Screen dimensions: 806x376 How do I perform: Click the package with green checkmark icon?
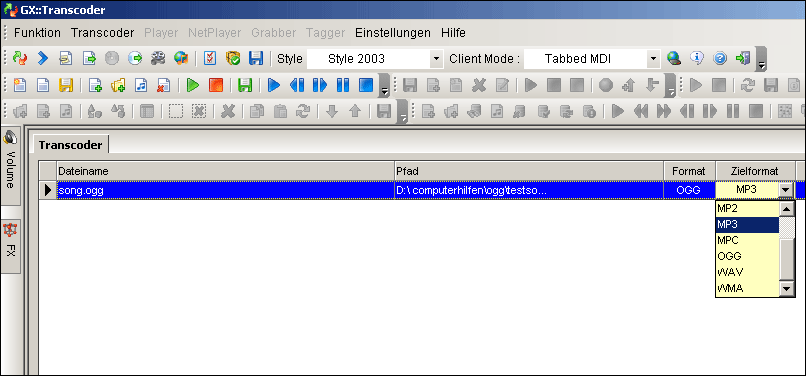click(233, 59)
